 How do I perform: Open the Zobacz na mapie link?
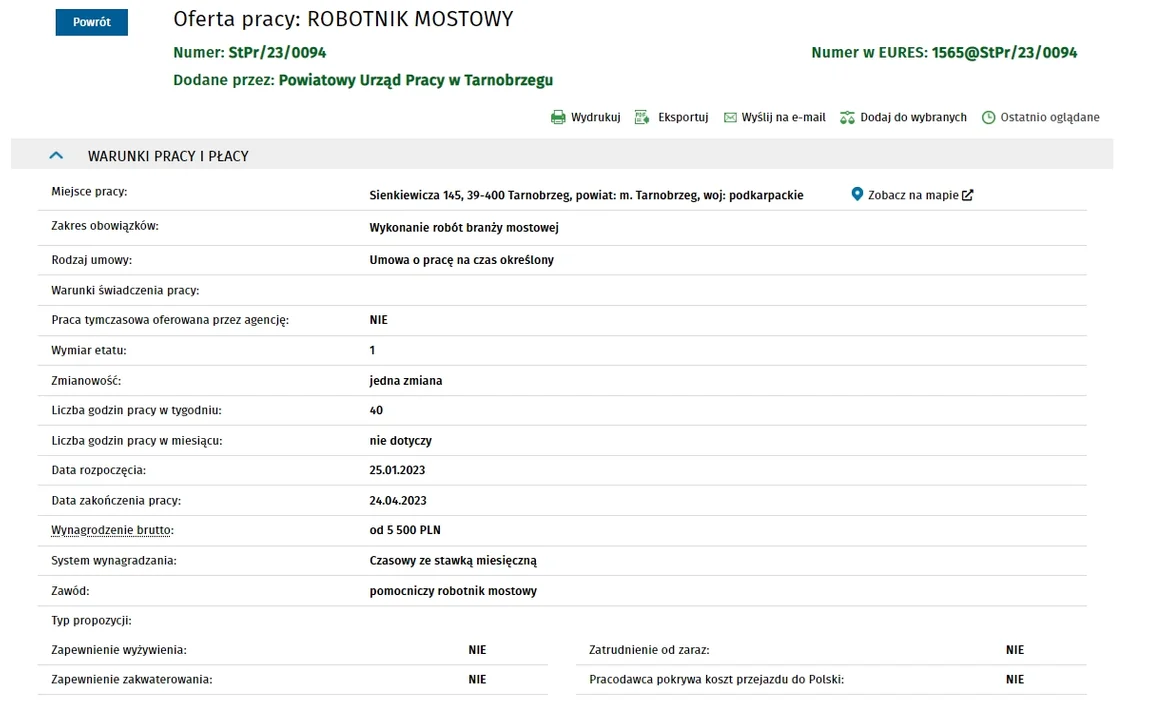[x=913, y=195]
